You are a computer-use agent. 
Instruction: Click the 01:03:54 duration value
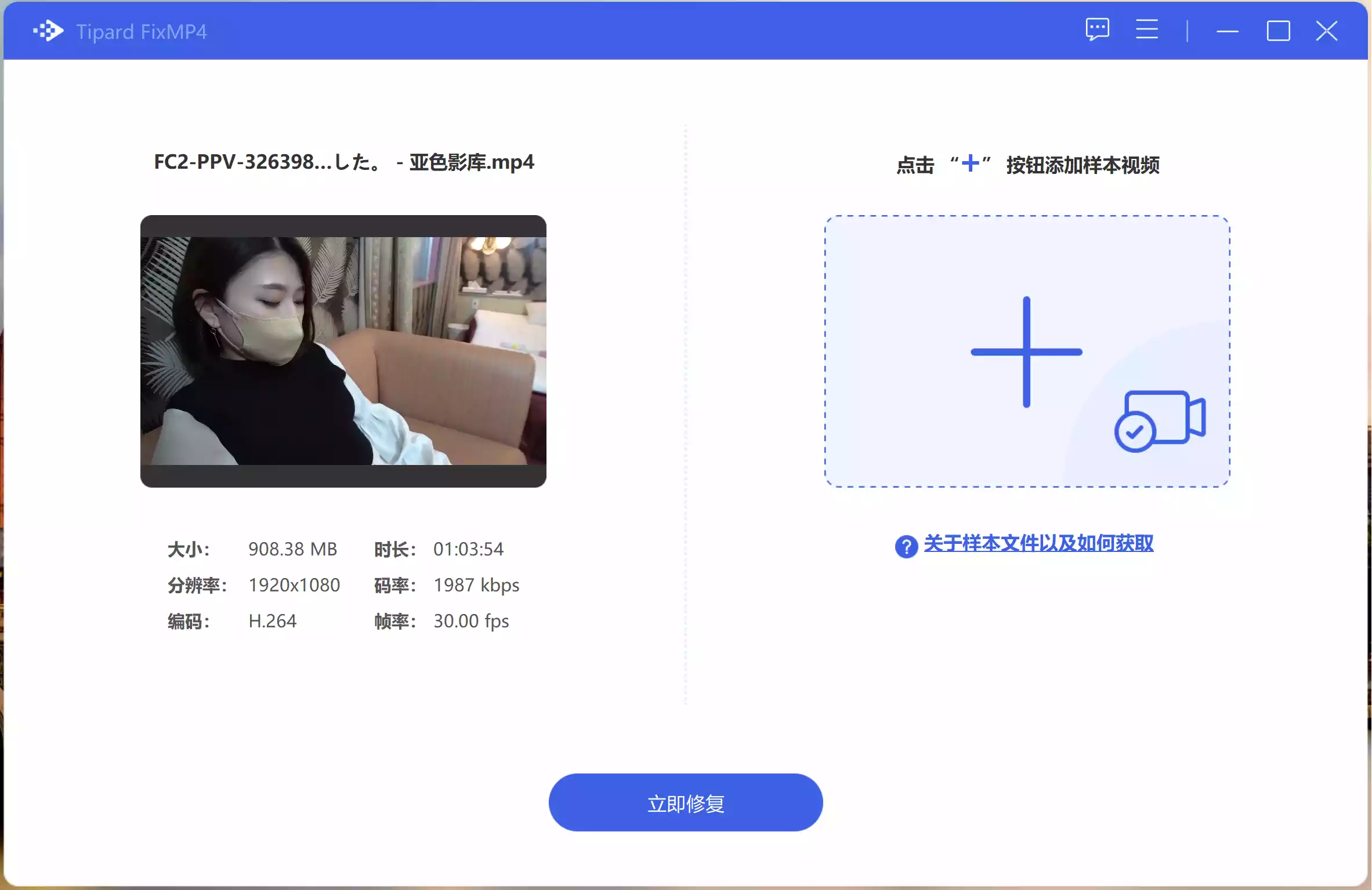pos(468,549)
